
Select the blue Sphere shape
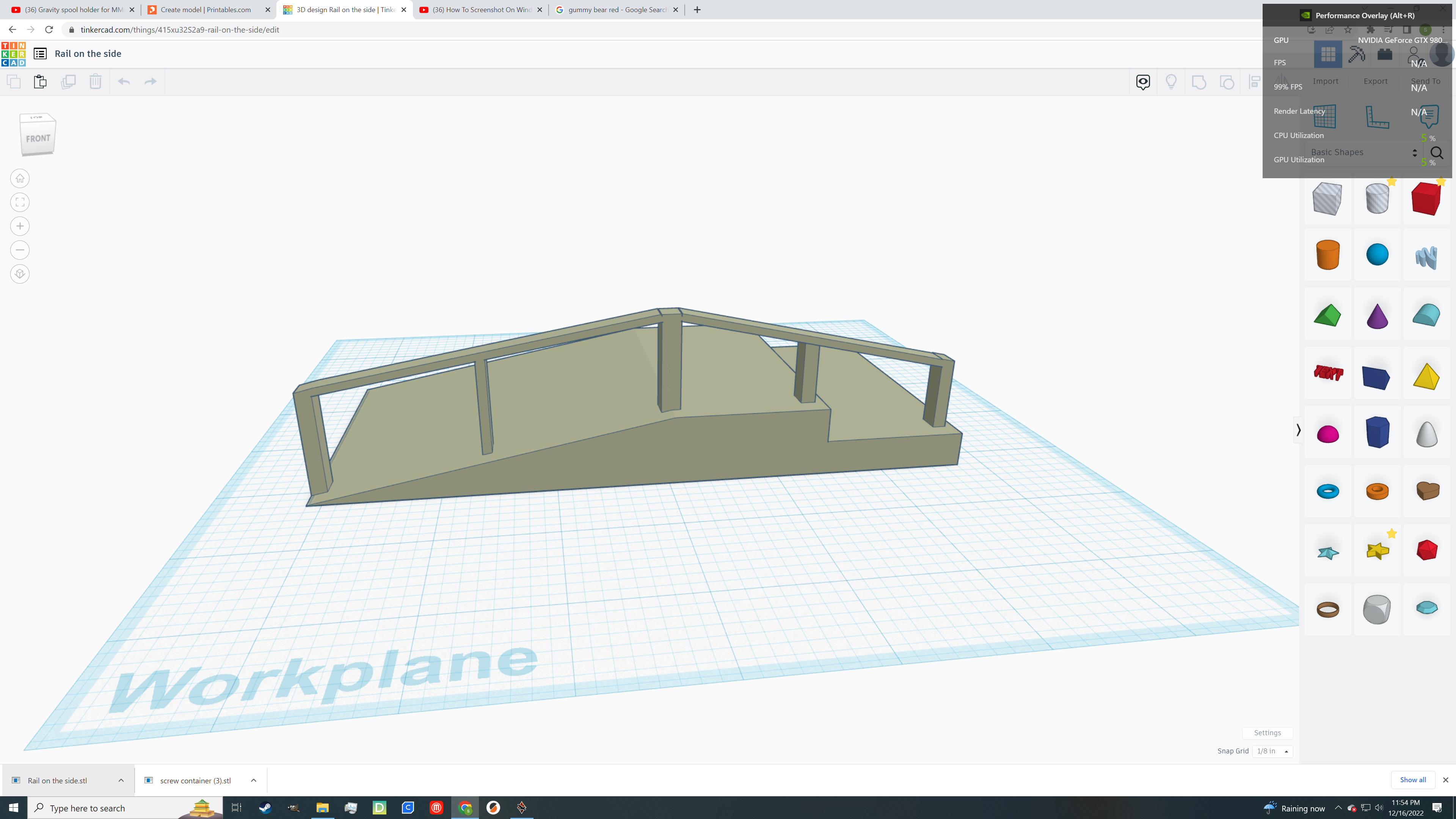click(x=1378, y=254)
